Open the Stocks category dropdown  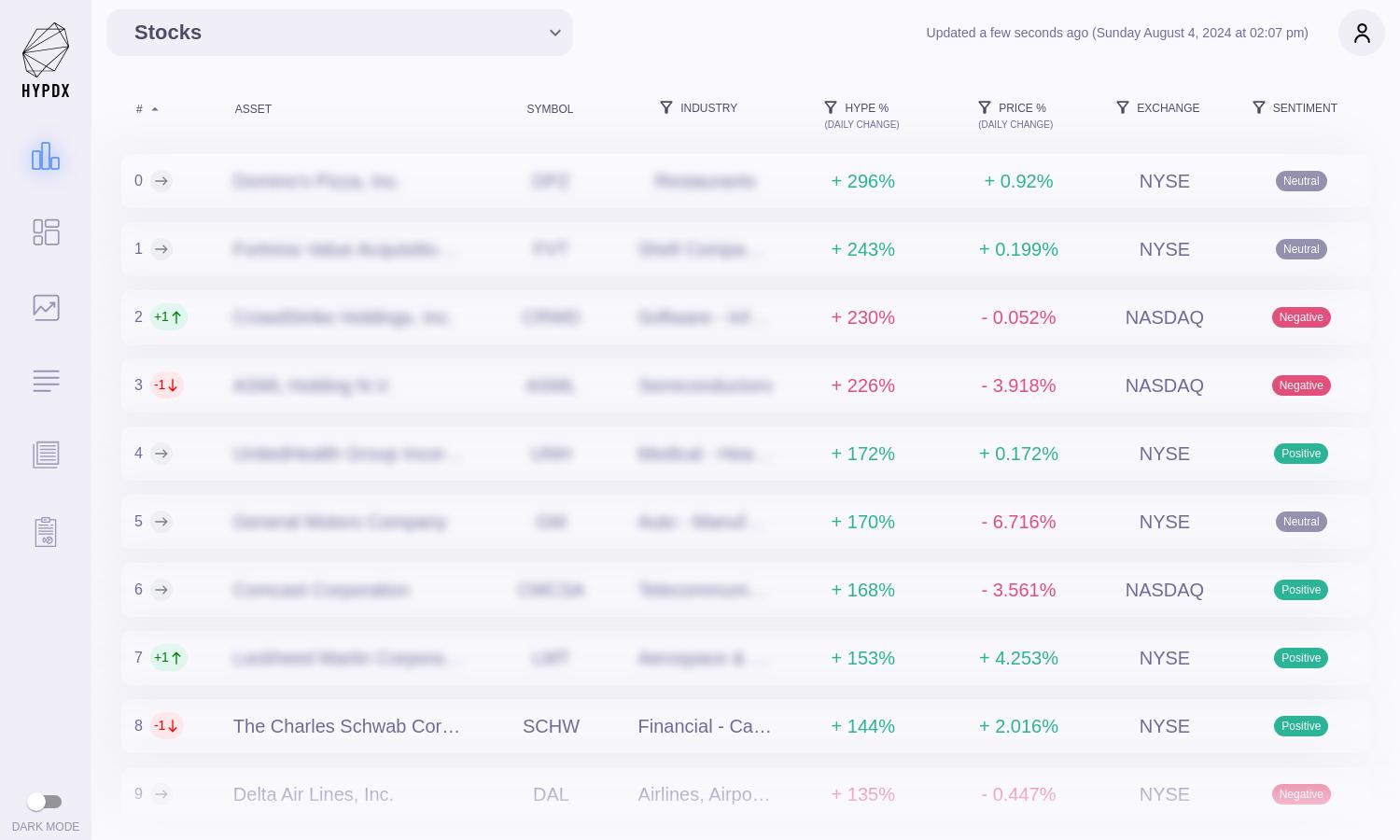(x=340, y=33)
